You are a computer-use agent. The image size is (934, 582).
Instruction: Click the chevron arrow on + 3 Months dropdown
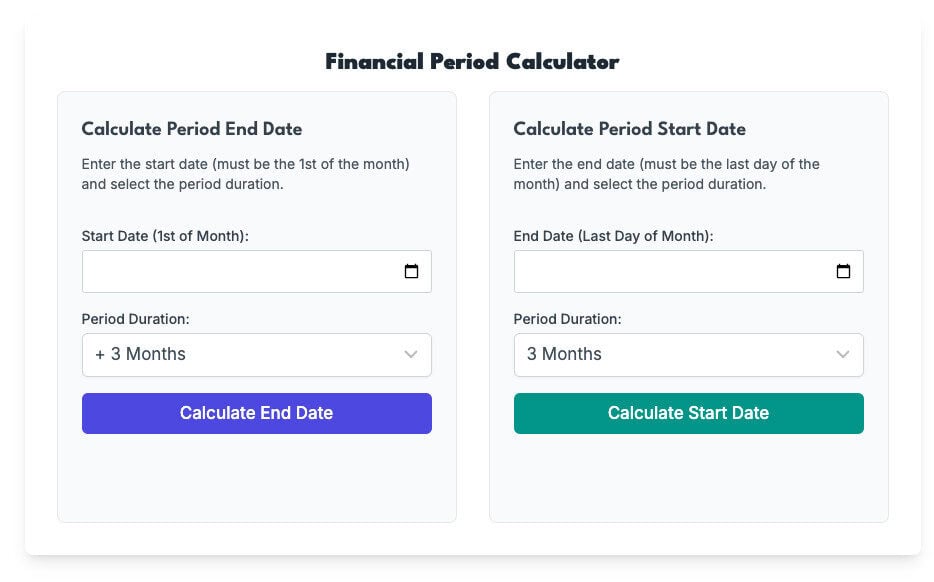[410, 354]
